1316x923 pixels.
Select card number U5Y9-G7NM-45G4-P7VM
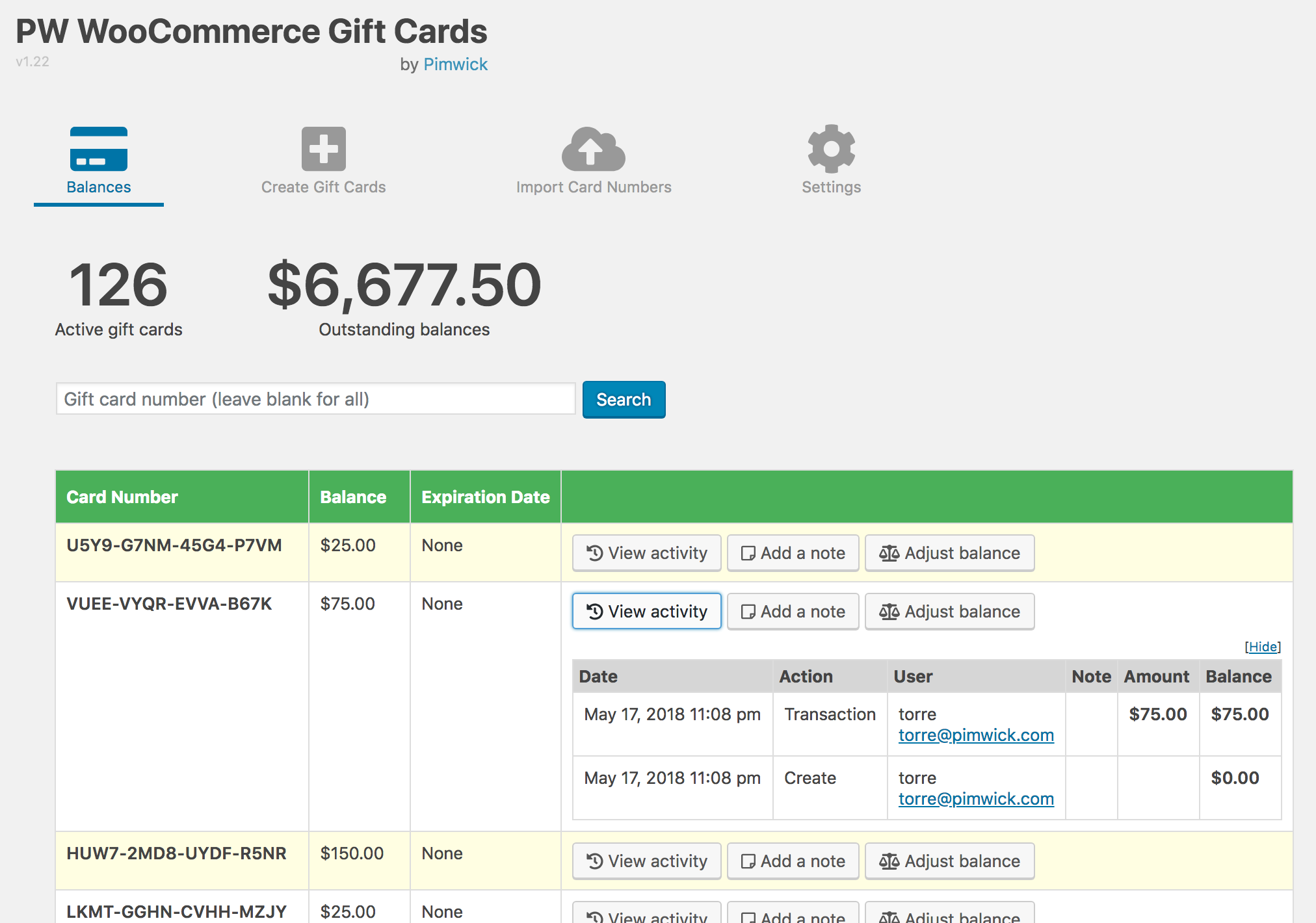point(174,545)
